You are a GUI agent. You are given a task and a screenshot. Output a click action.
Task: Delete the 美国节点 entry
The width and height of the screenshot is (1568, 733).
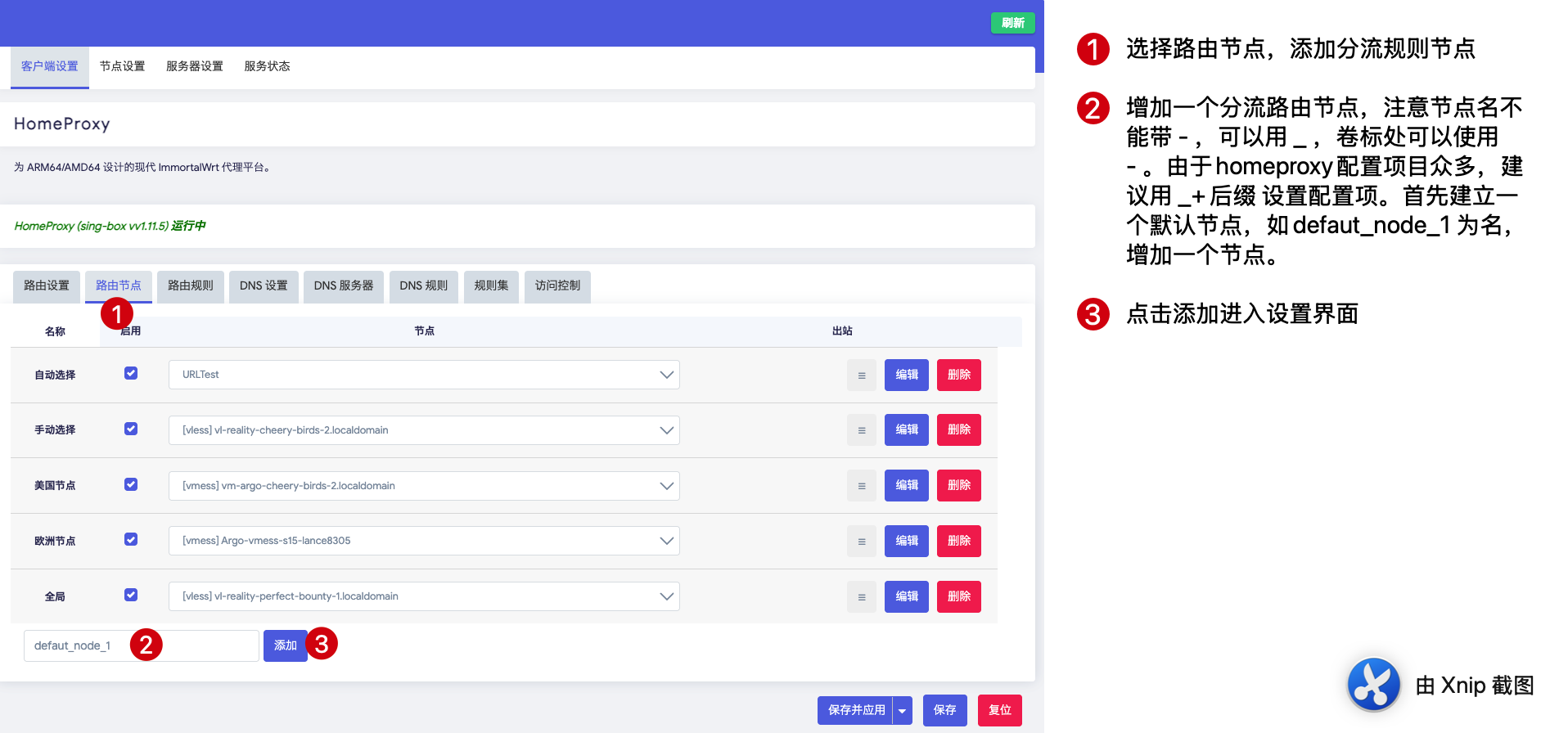coord(959,485)
